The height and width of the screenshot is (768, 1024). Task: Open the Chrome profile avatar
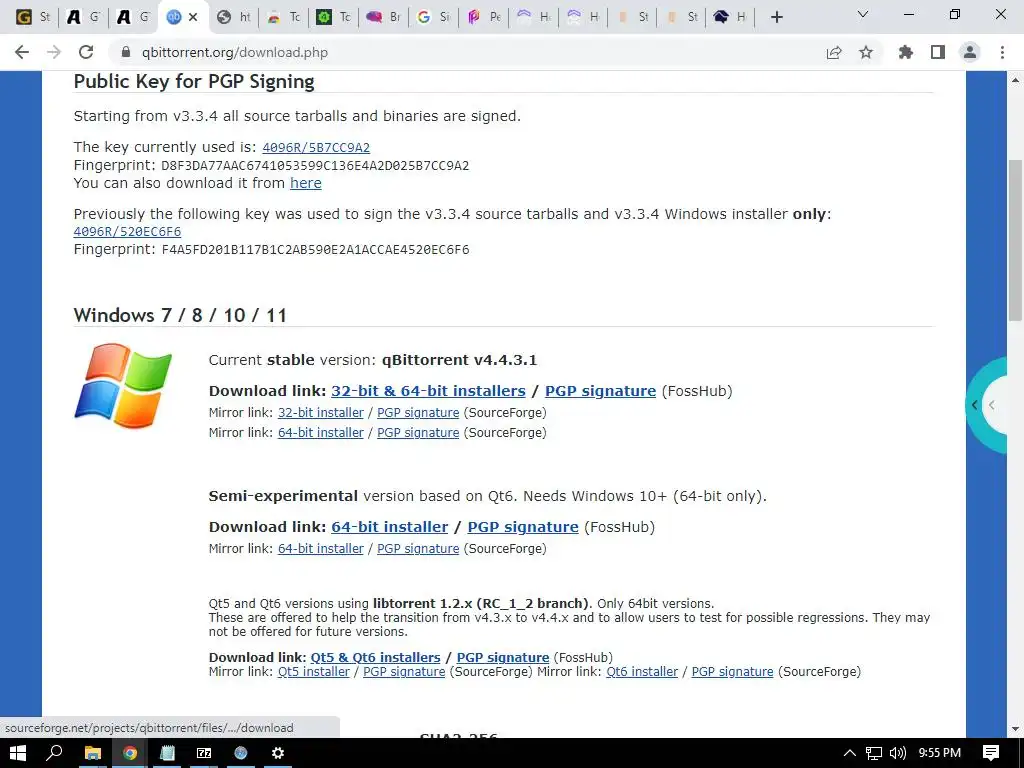[970, 52]
